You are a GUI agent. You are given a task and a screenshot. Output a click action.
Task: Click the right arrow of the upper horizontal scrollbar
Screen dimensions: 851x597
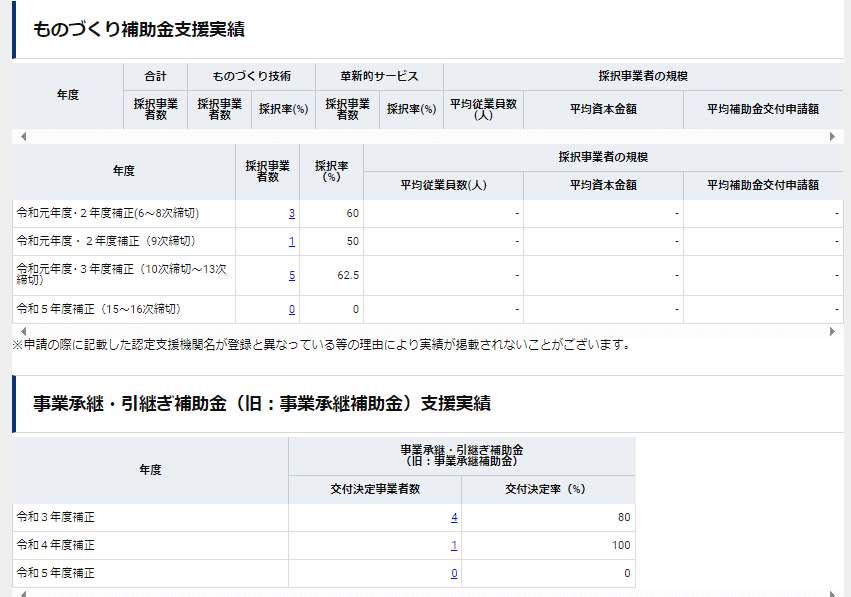pyautogui.click(x=833, y=135)
